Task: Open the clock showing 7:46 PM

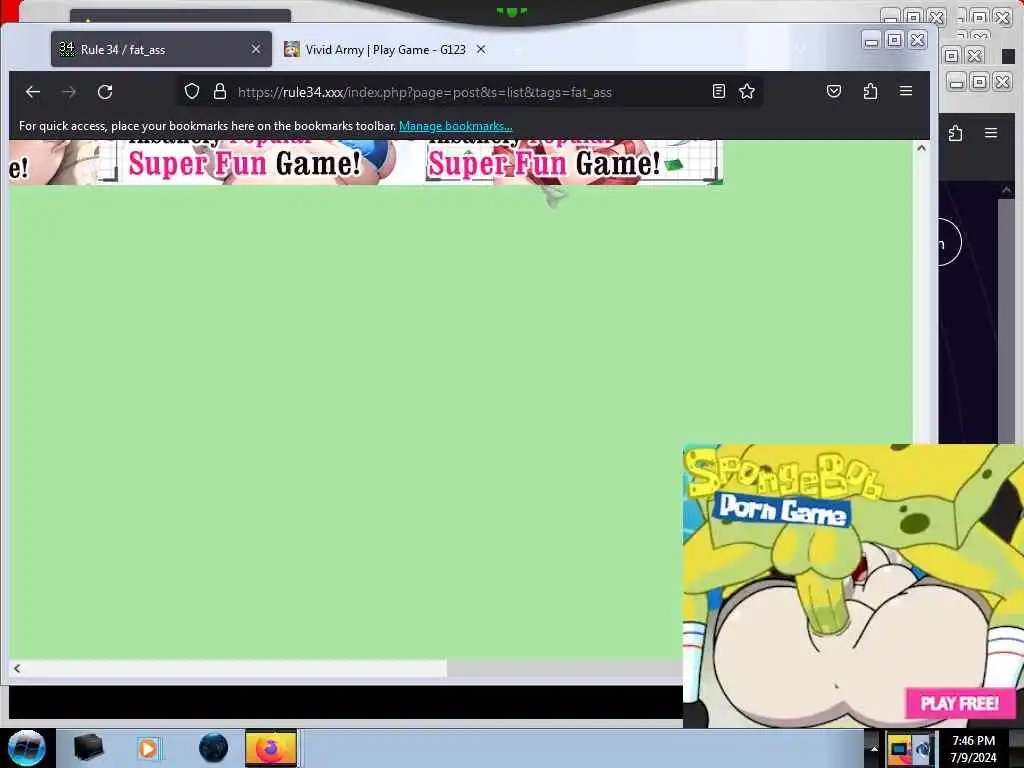Action: click(x=973, y=749)
